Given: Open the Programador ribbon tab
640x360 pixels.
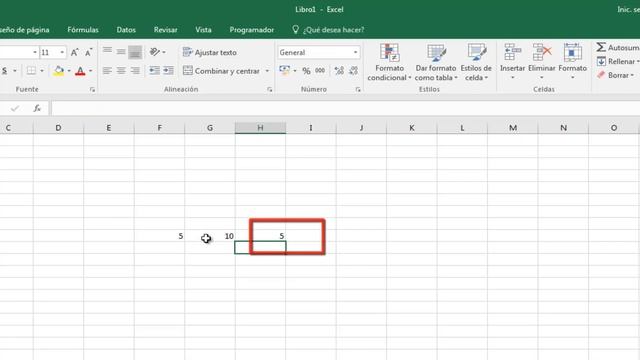Looking at the screenshot, I should click(x=251, y=30).
